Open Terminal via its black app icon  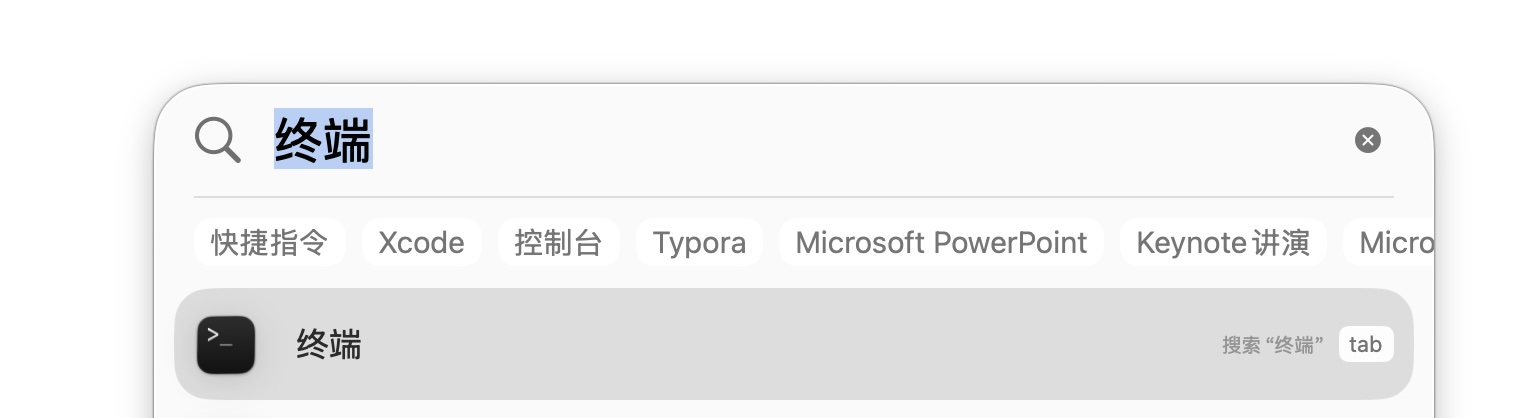pyautogui.click(x=226, y=345)
